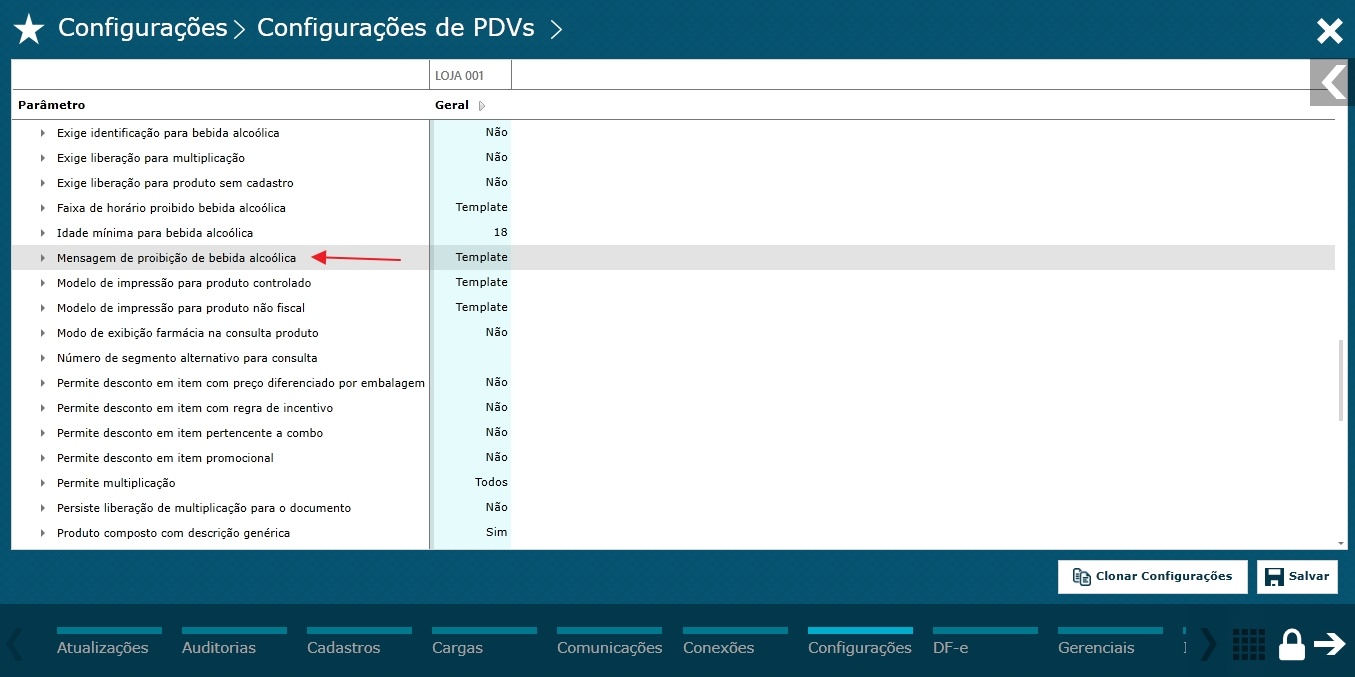The width and height of the screenshot is (1355, 677).
Task: Close the Configurações de PDVs screen
Action: tap(1329, 31)
